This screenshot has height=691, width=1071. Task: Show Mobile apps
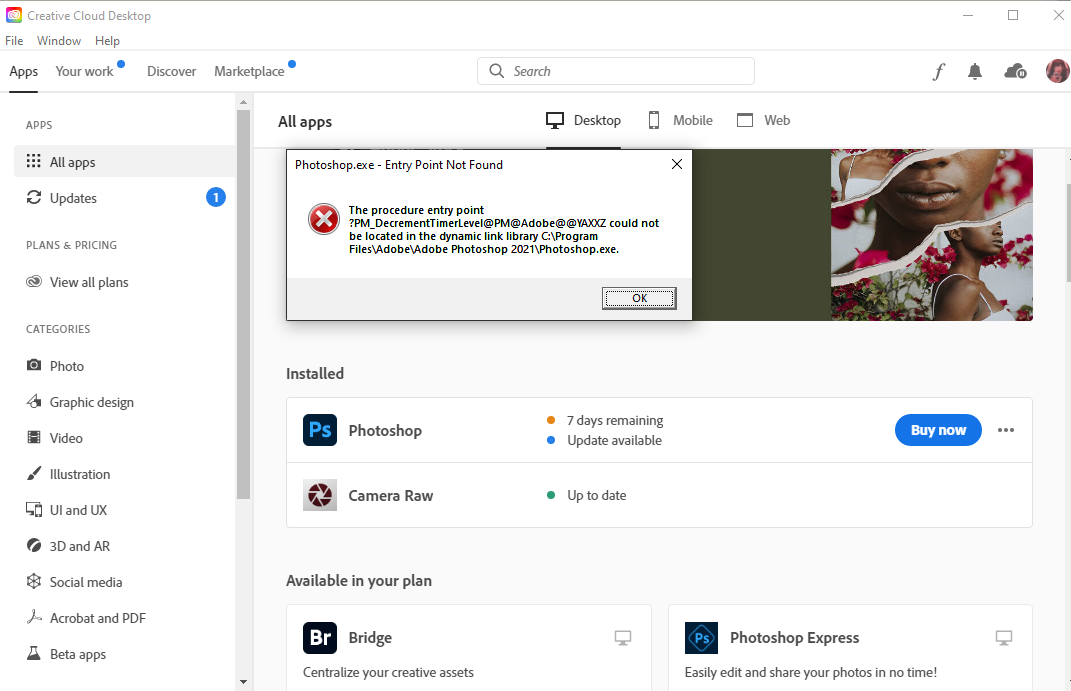point(680,121)
